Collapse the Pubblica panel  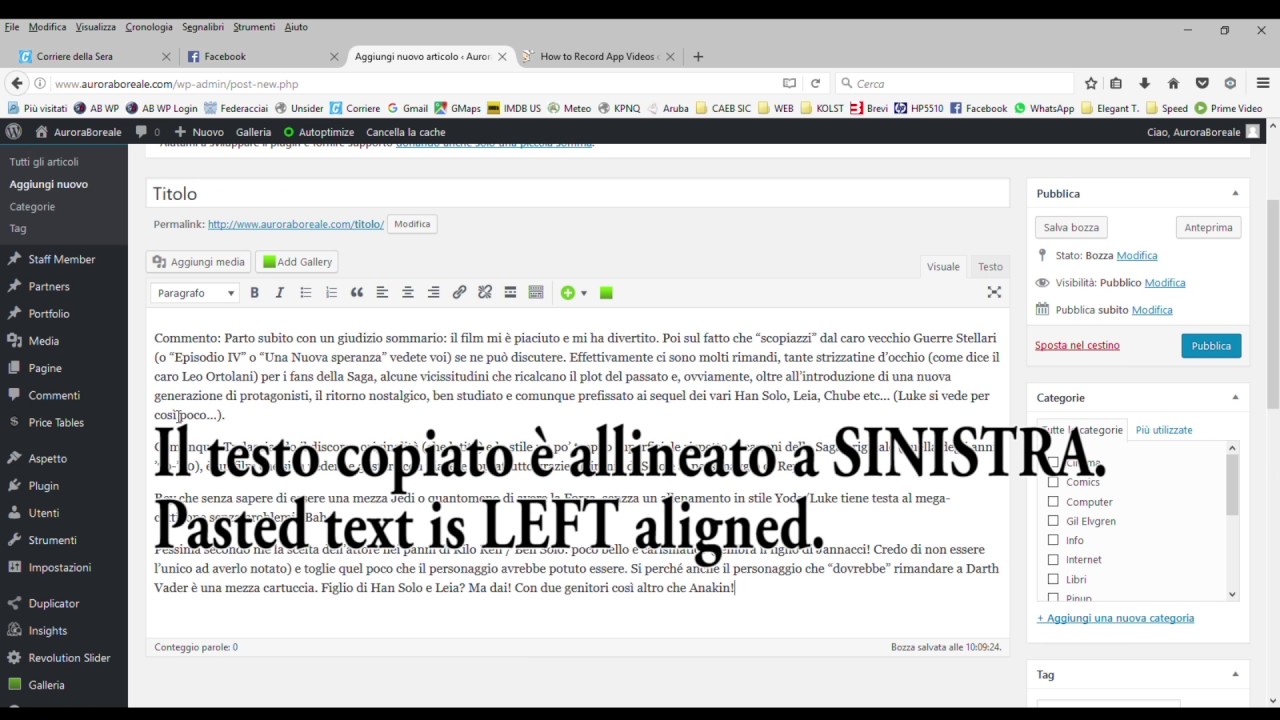[1235, 193]
